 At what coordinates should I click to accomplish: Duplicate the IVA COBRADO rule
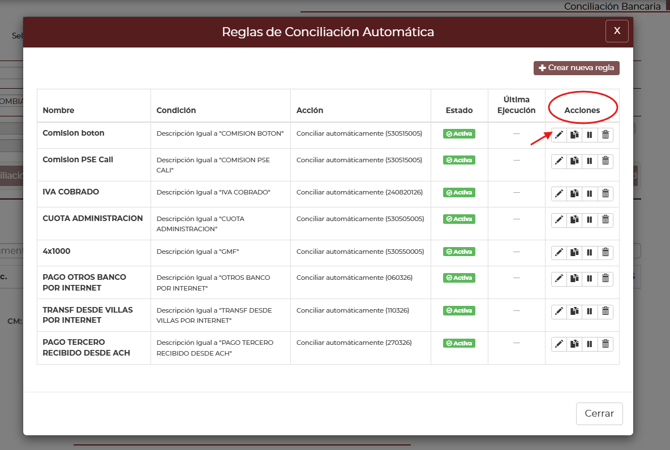(574, 194)
